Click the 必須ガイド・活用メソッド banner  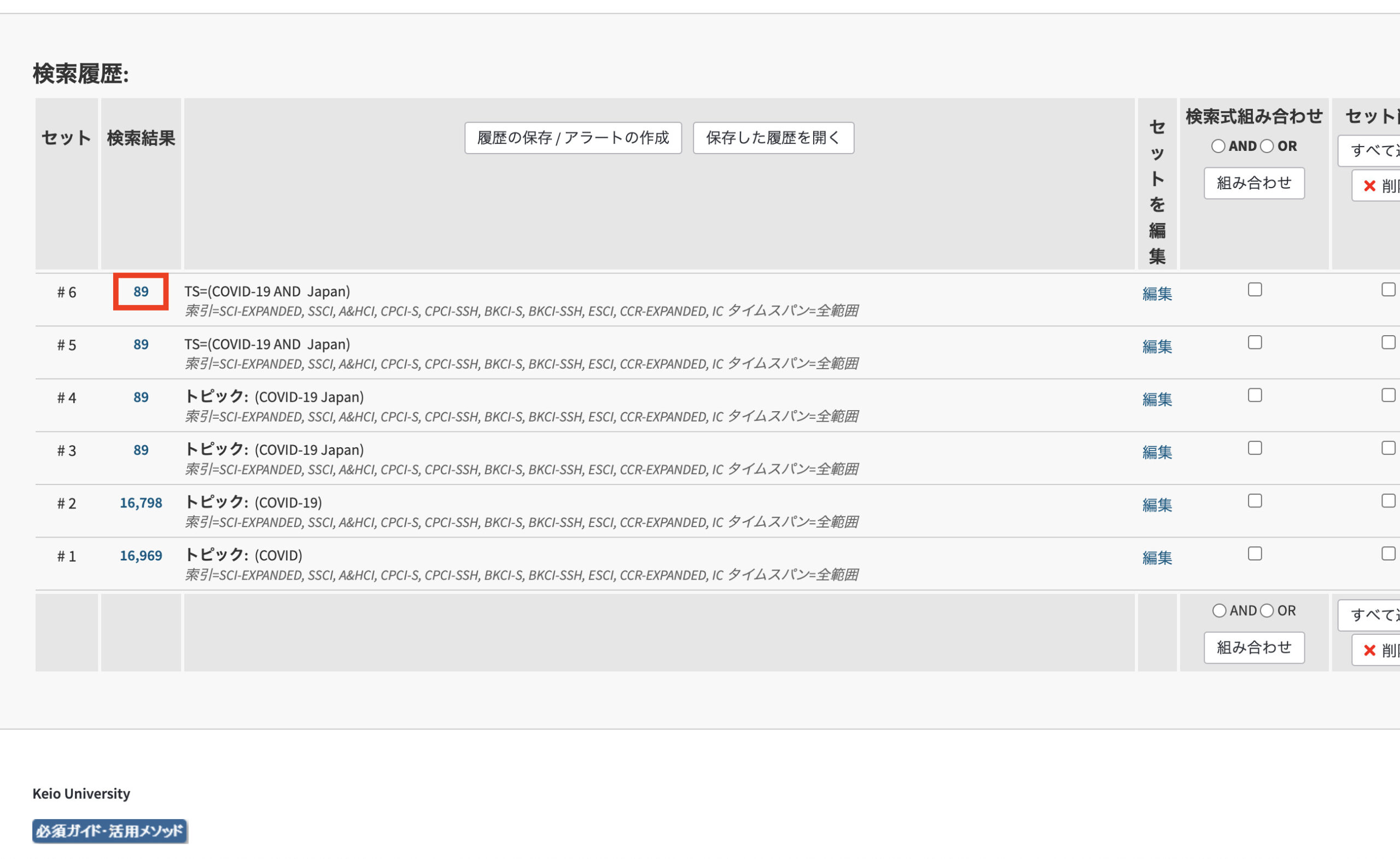pos(110,831)
